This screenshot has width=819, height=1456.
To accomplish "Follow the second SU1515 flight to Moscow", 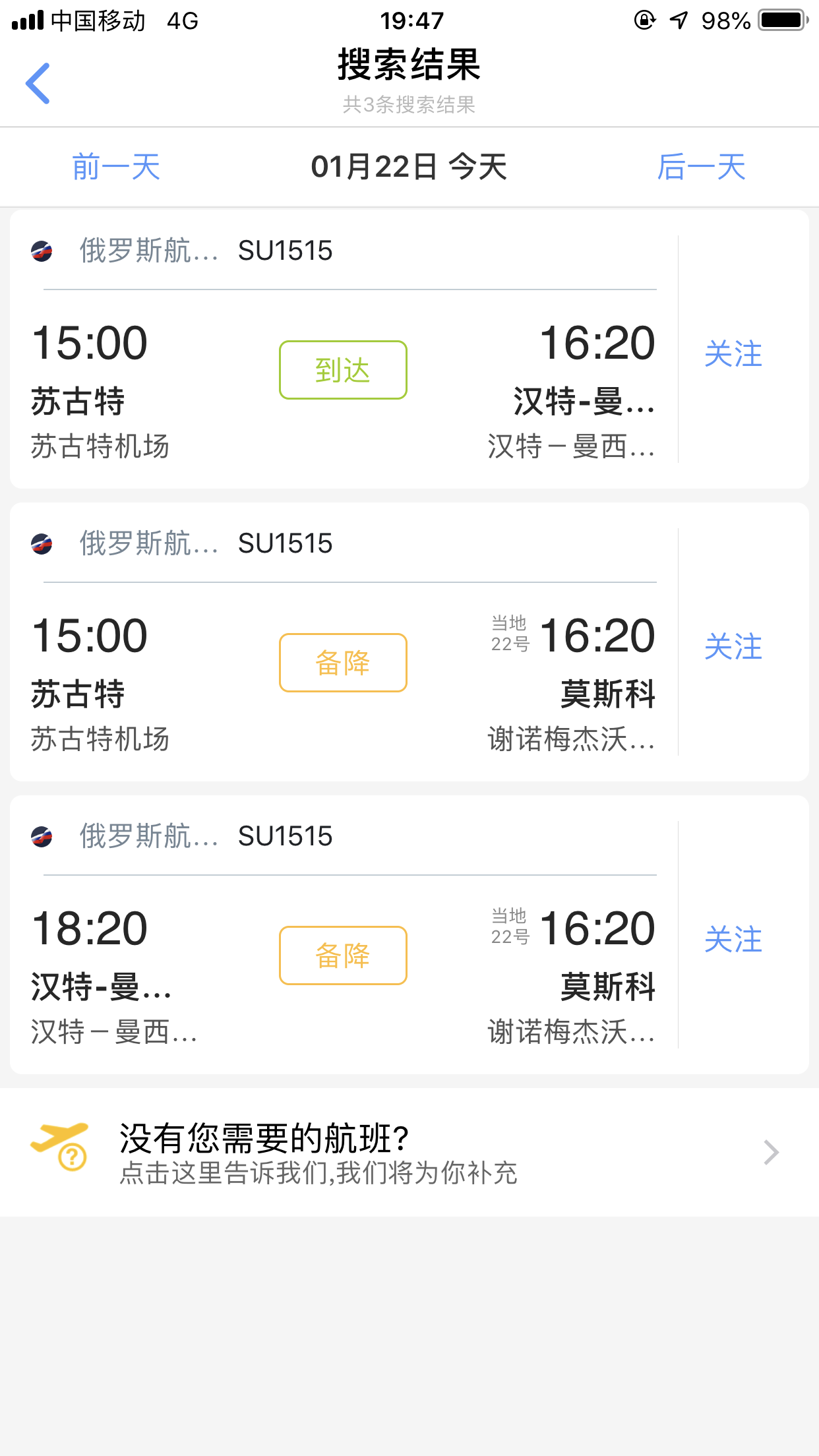I will tap(733, 647).
